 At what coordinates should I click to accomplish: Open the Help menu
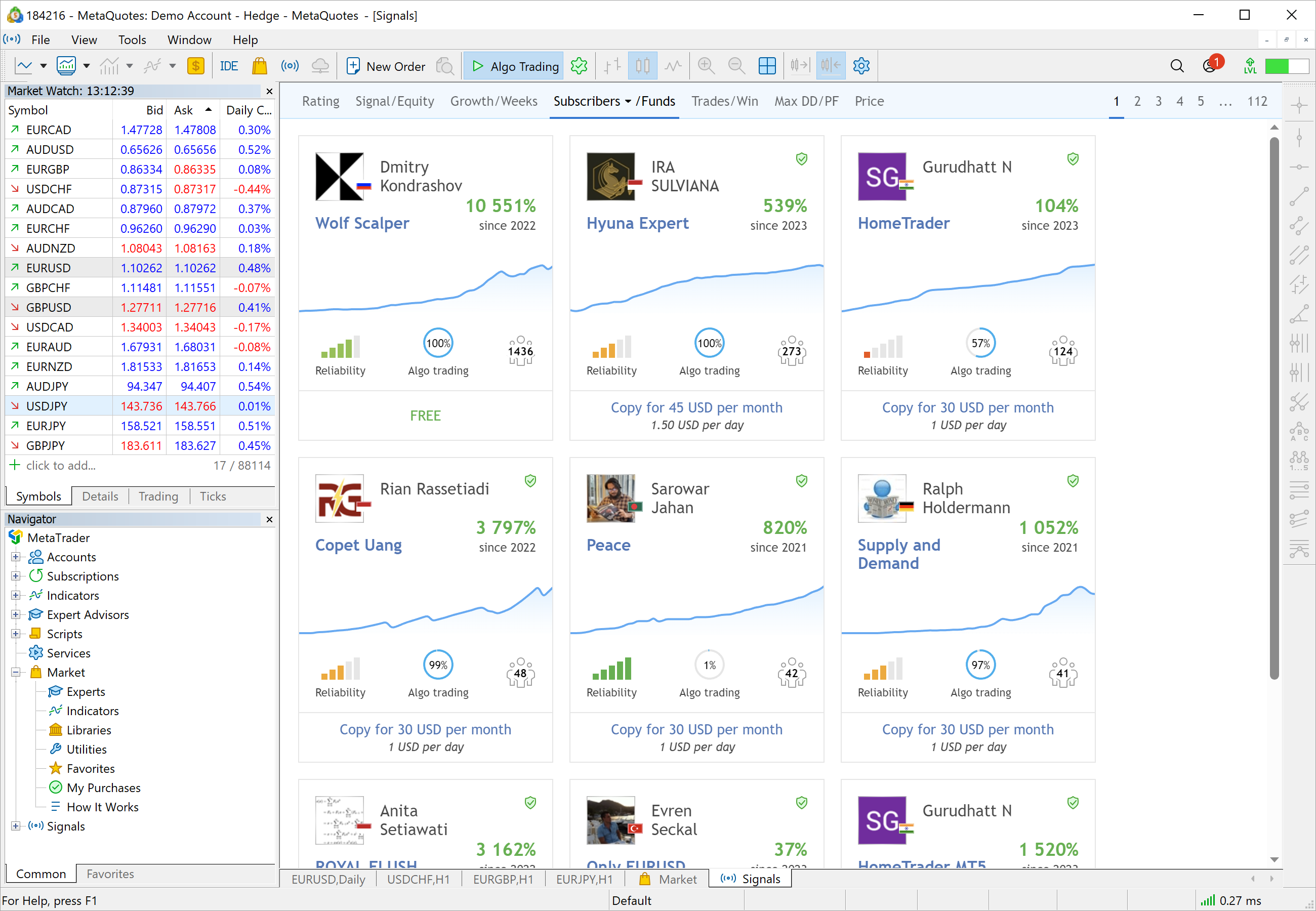tap(245, 40)
